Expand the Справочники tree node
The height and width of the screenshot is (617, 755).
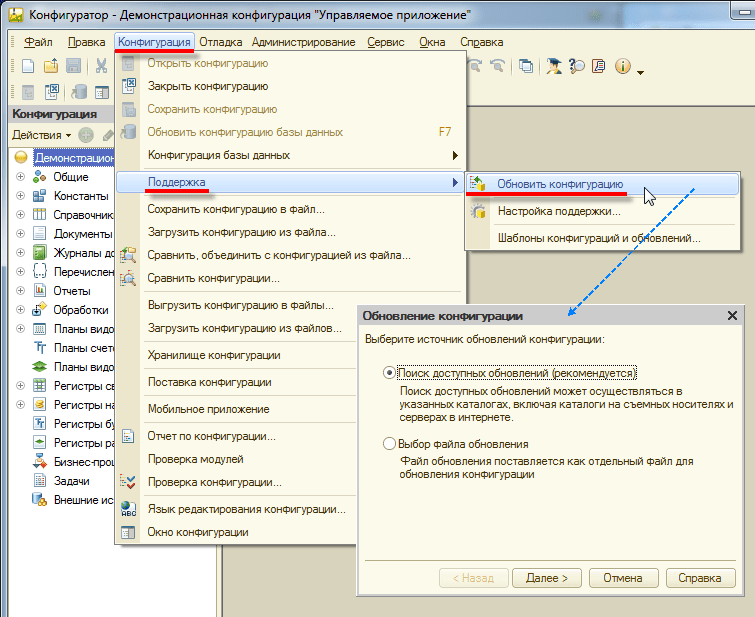[x=20, y=215]
